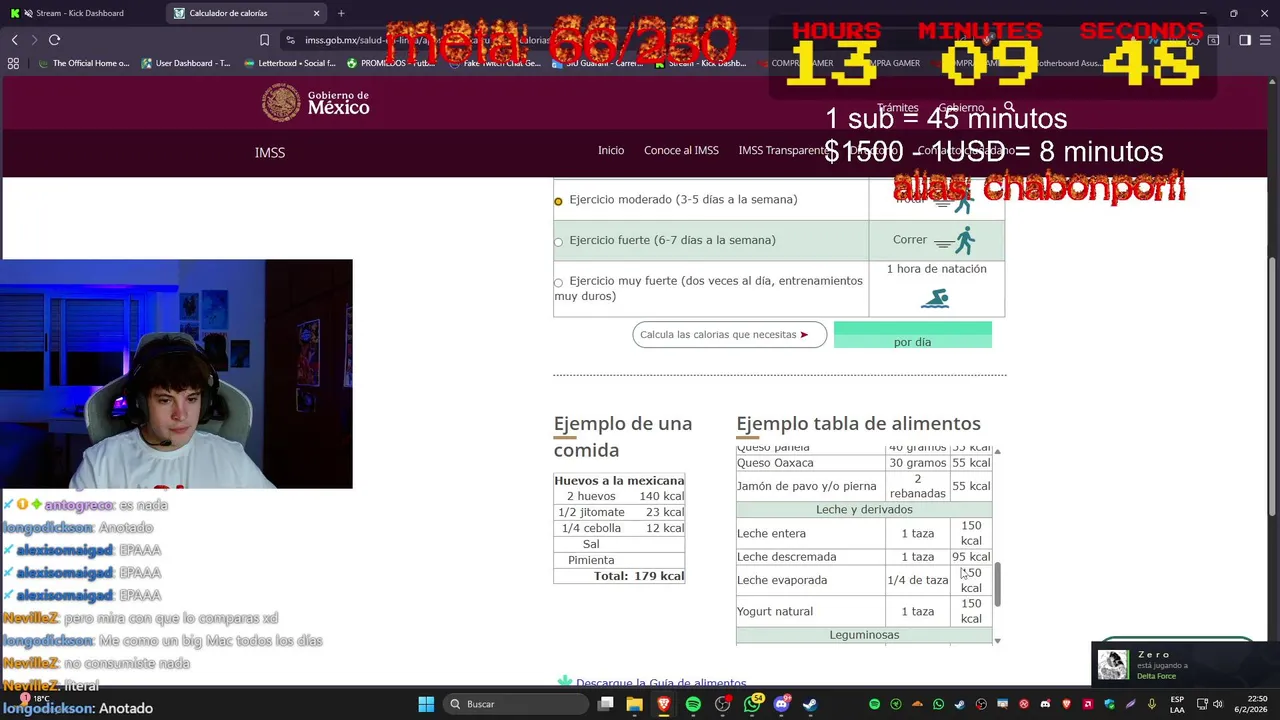Click 'Jamón de pavo y/o pierna' row
The width and height of the screenshot is (1280, 720).
864,486
